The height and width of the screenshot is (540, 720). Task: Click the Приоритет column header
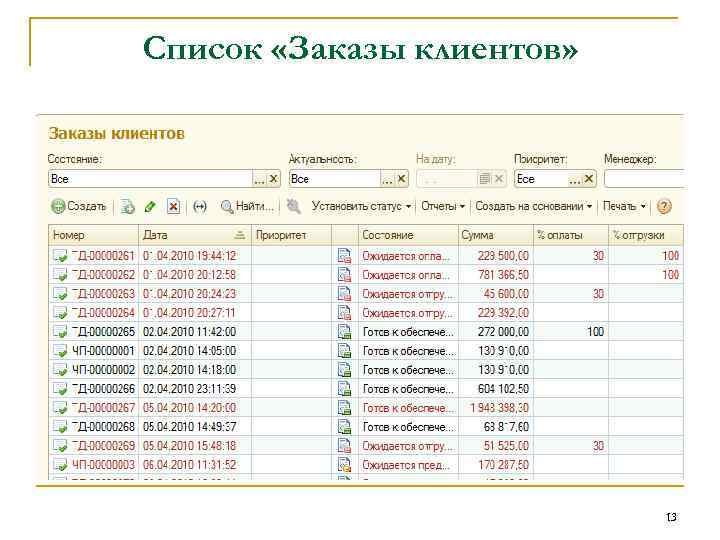coord(291,235)
